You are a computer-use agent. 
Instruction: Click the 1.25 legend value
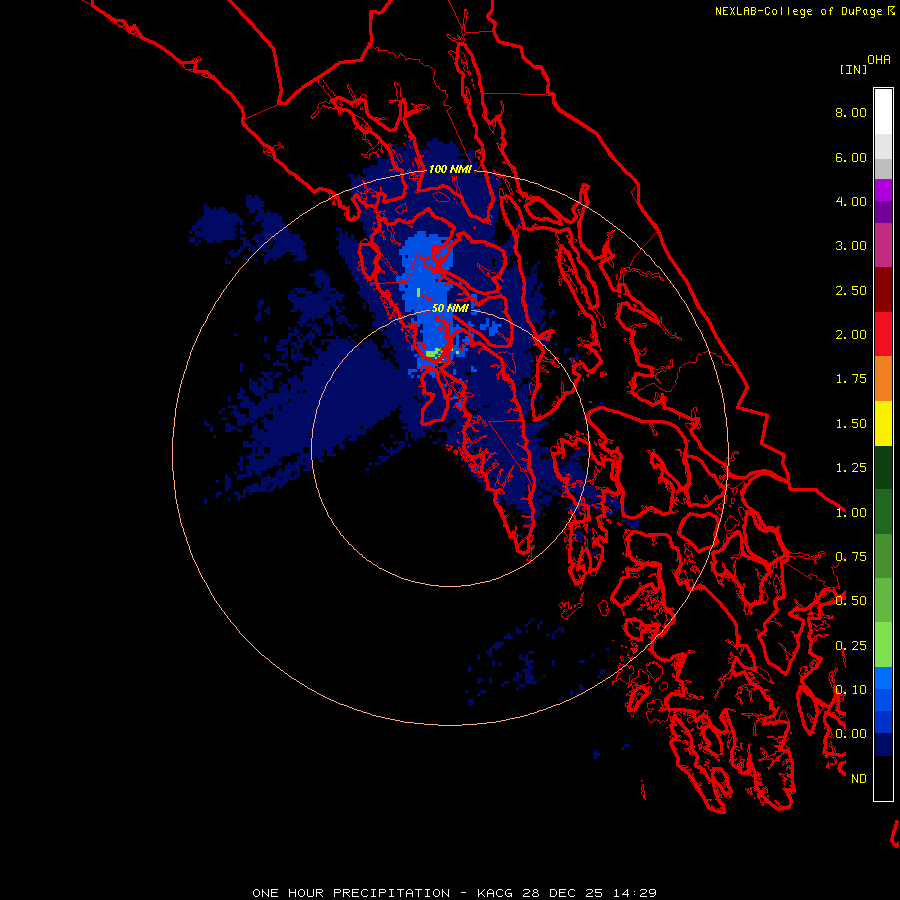point(851,468)
